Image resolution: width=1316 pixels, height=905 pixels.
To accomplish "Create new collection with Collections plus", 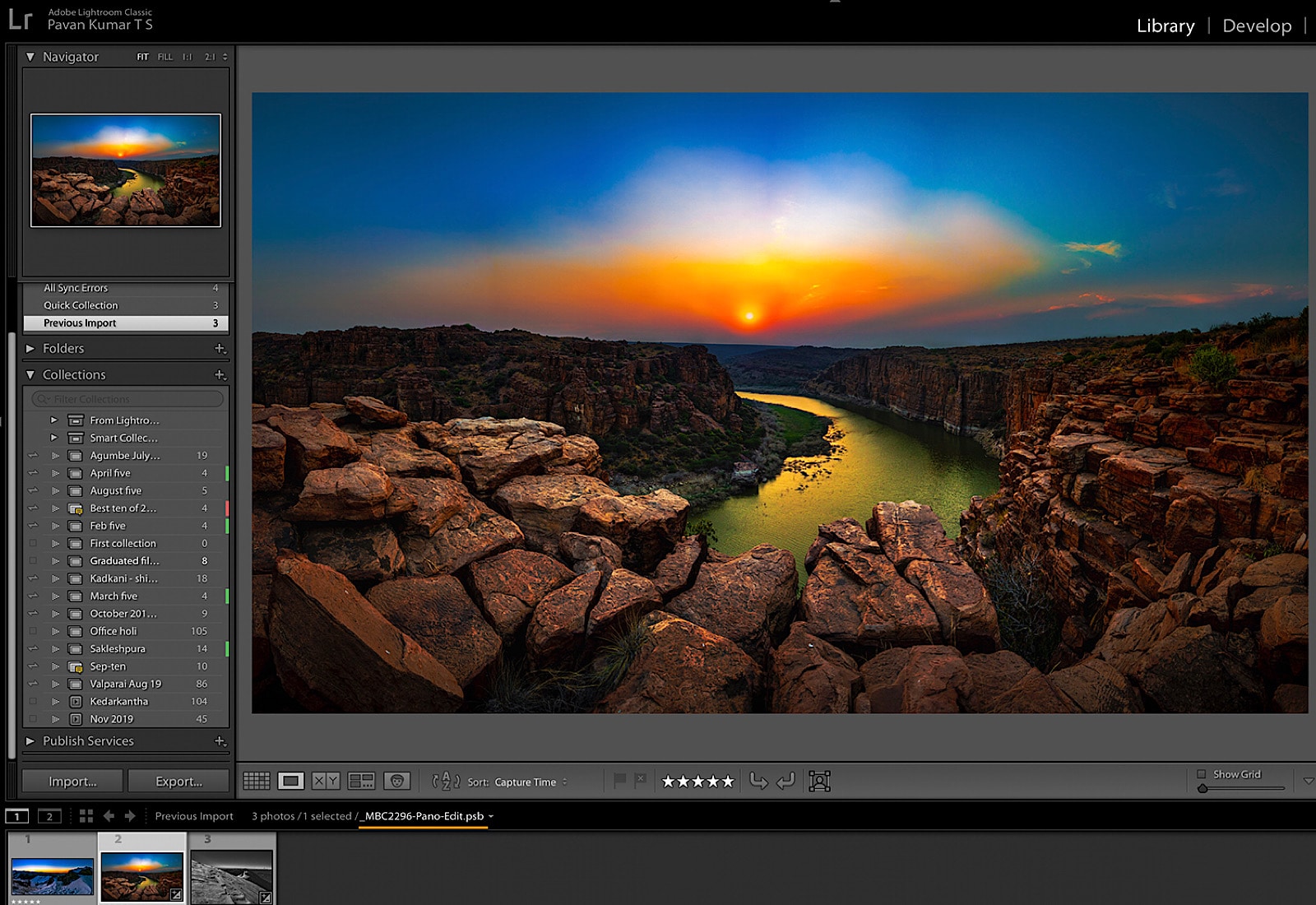I will 220,375.
